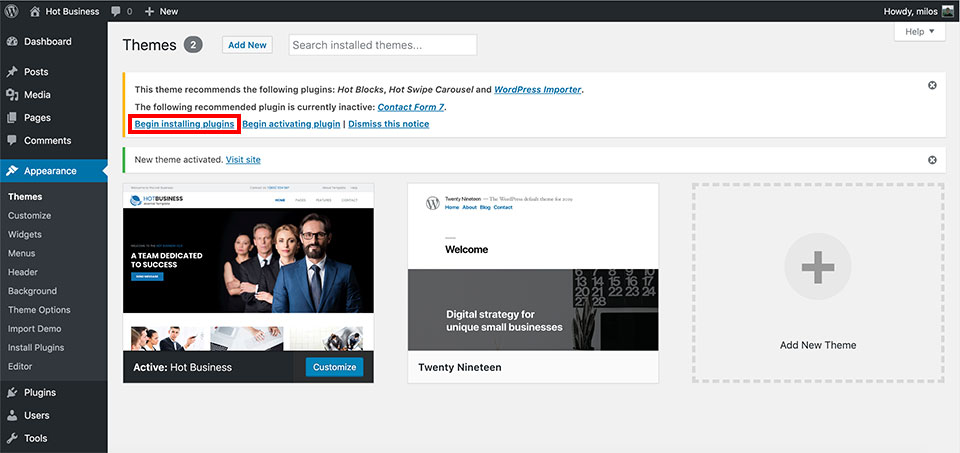960x453 pixels.
Task: Open the comments bubble in admin bar
Action: 116,11
